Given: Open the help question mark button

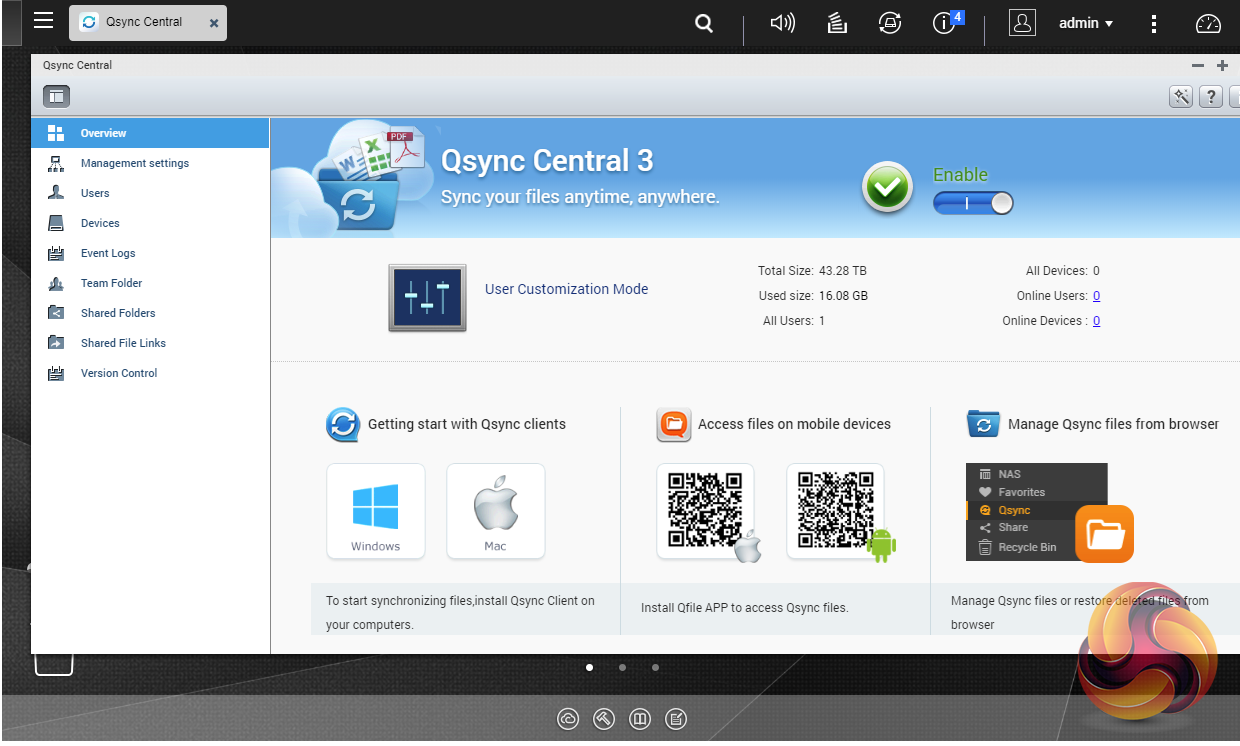Looking at the screenshot, I should click(x=1211, y=96).
